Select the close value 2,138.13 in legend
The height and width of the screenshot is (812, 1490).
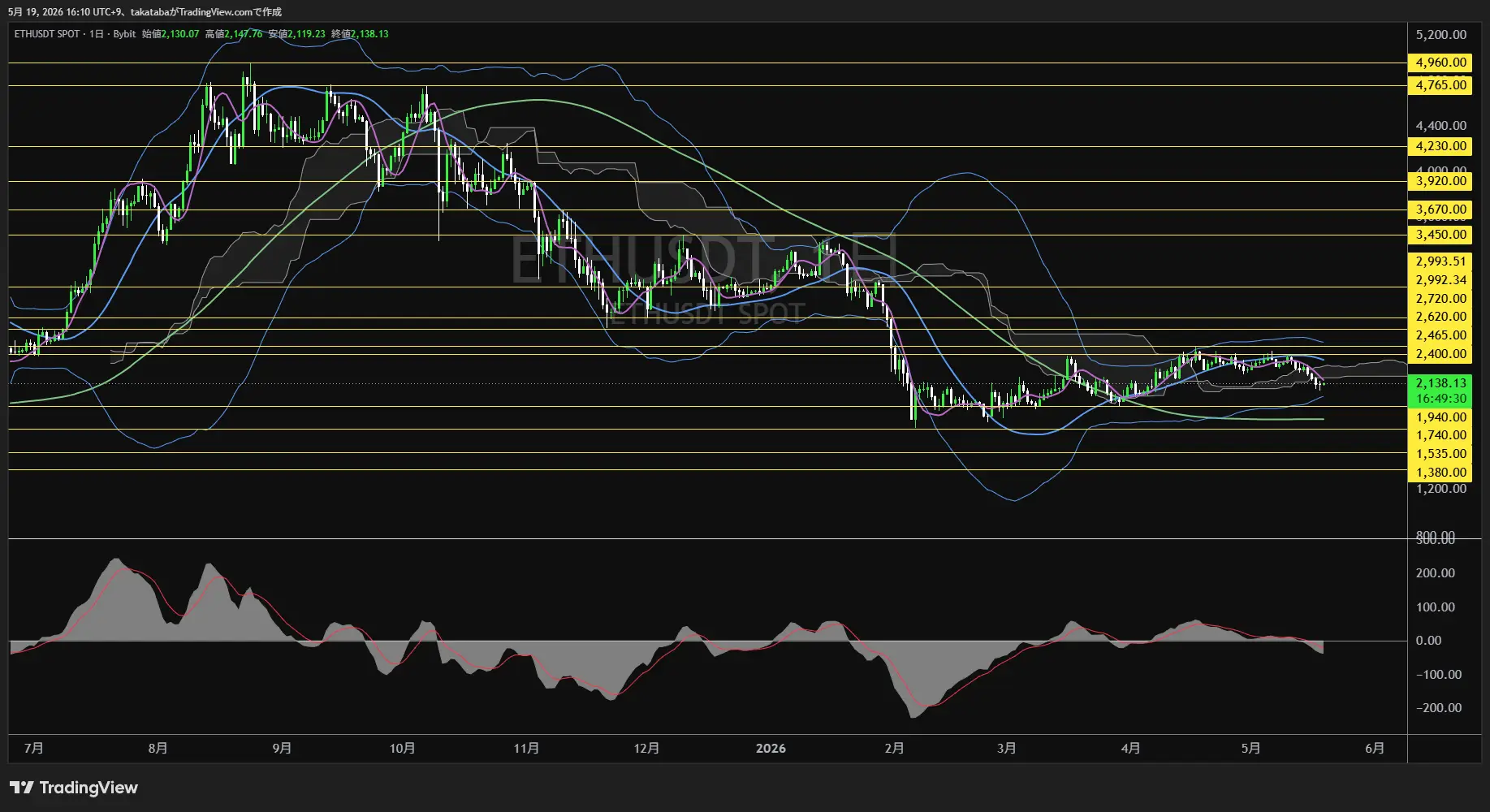click(369, 34)
